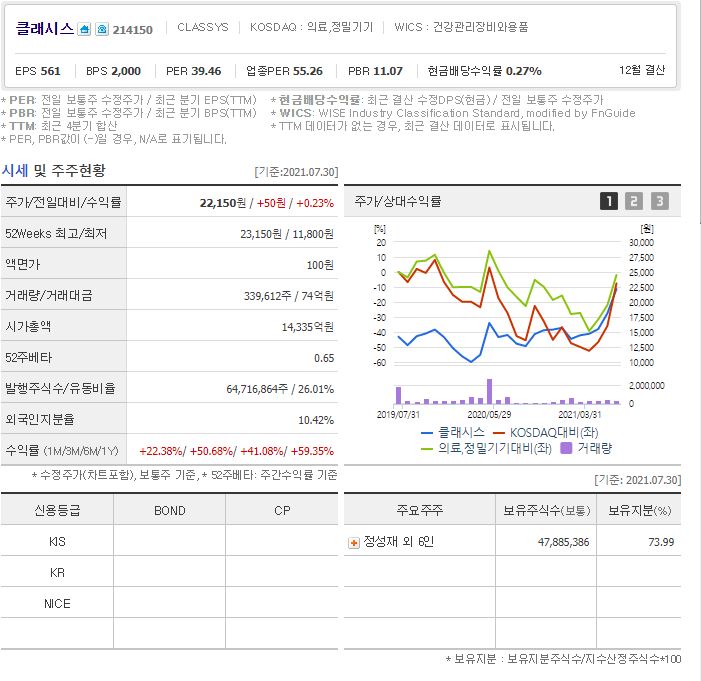Click the red KOSDAQ대비 legend line
This screenshot has height=681, width=701.
point(498,433)
